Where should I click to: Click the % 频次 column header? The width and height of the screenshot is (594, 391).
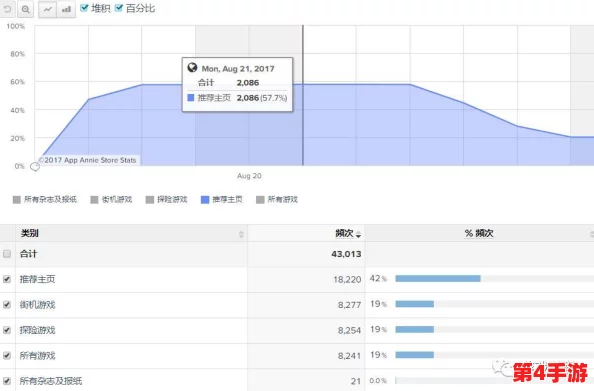click(479, 233)
